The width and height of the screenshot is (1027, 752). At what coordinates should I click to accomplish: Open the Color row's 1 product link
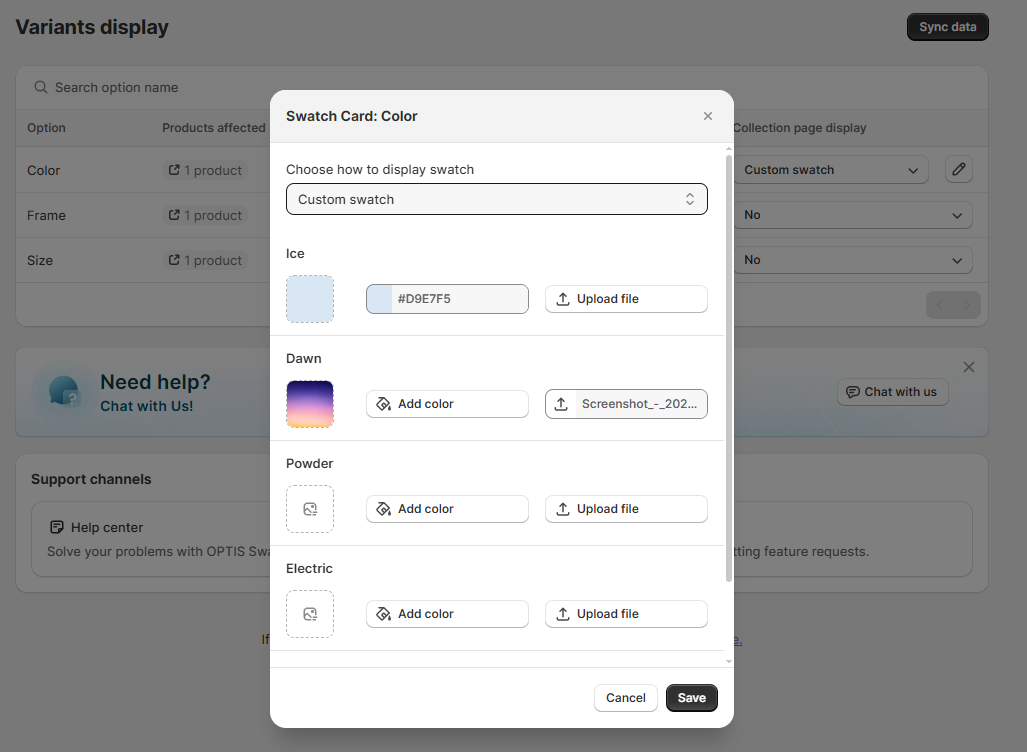pyautogui.click(x=205, y=170)
